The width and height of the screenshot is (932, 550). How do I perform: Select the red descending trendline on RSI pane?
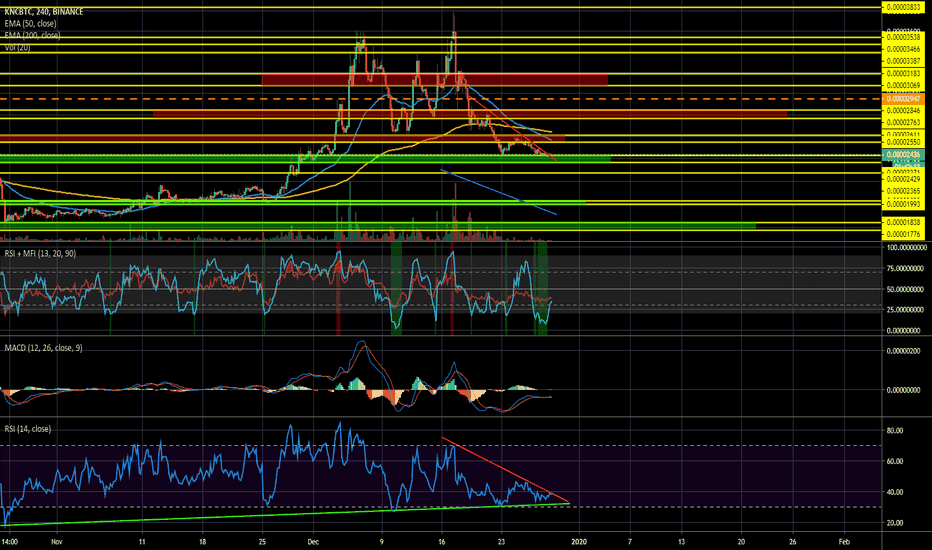(505, 470)
